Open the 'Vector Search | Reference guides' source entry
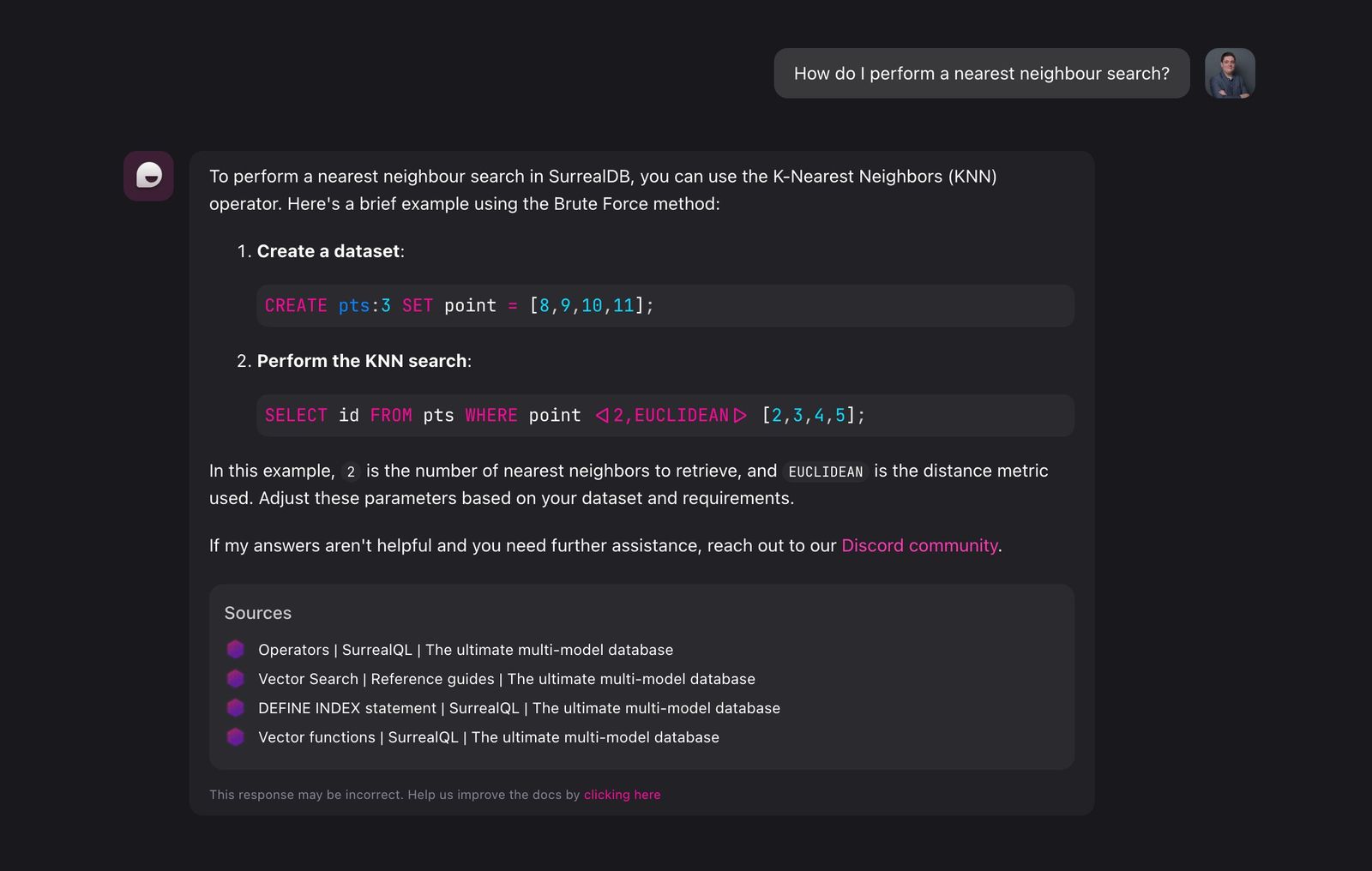Viewport: 1372px width, 871px height. pyautogui.click(x=506, y=679)
